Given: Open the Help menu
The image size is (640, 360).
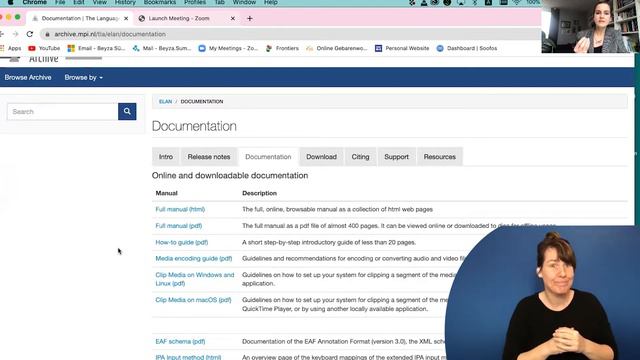Looking at the screenshot, I should tap(271, 2).
